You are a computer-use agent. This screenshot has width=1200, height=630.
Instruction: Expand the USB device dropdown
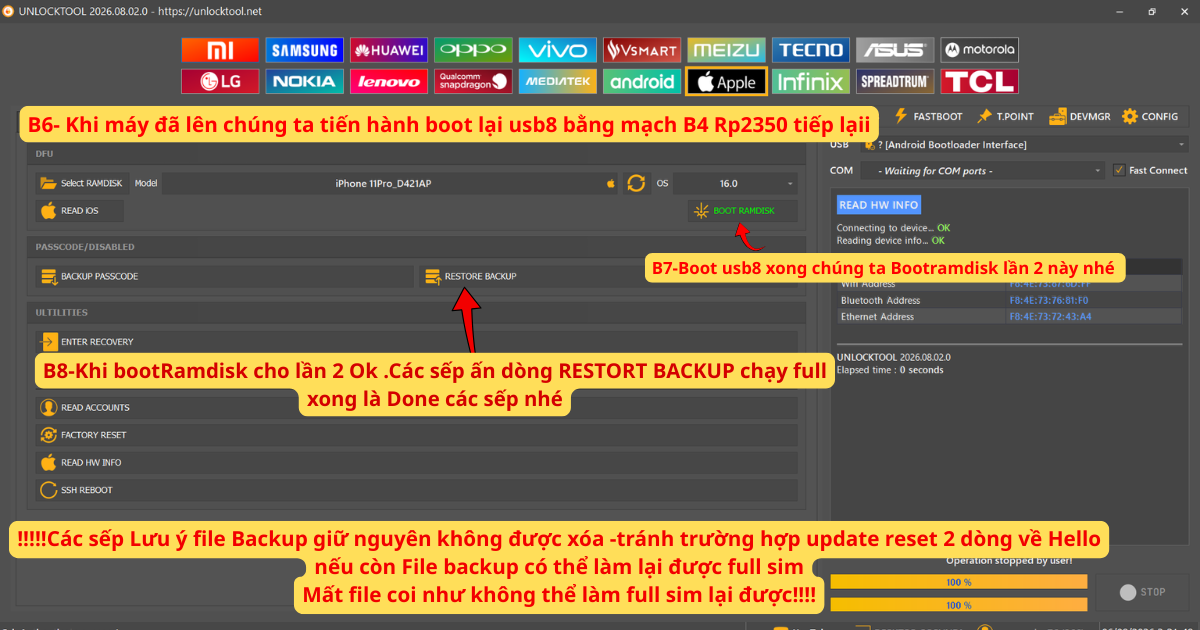coord(1024,145)
